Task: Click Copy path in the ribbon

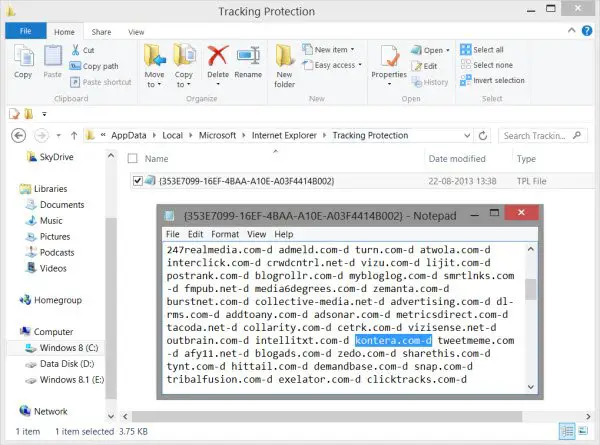Action: click(x=94, y=66)
